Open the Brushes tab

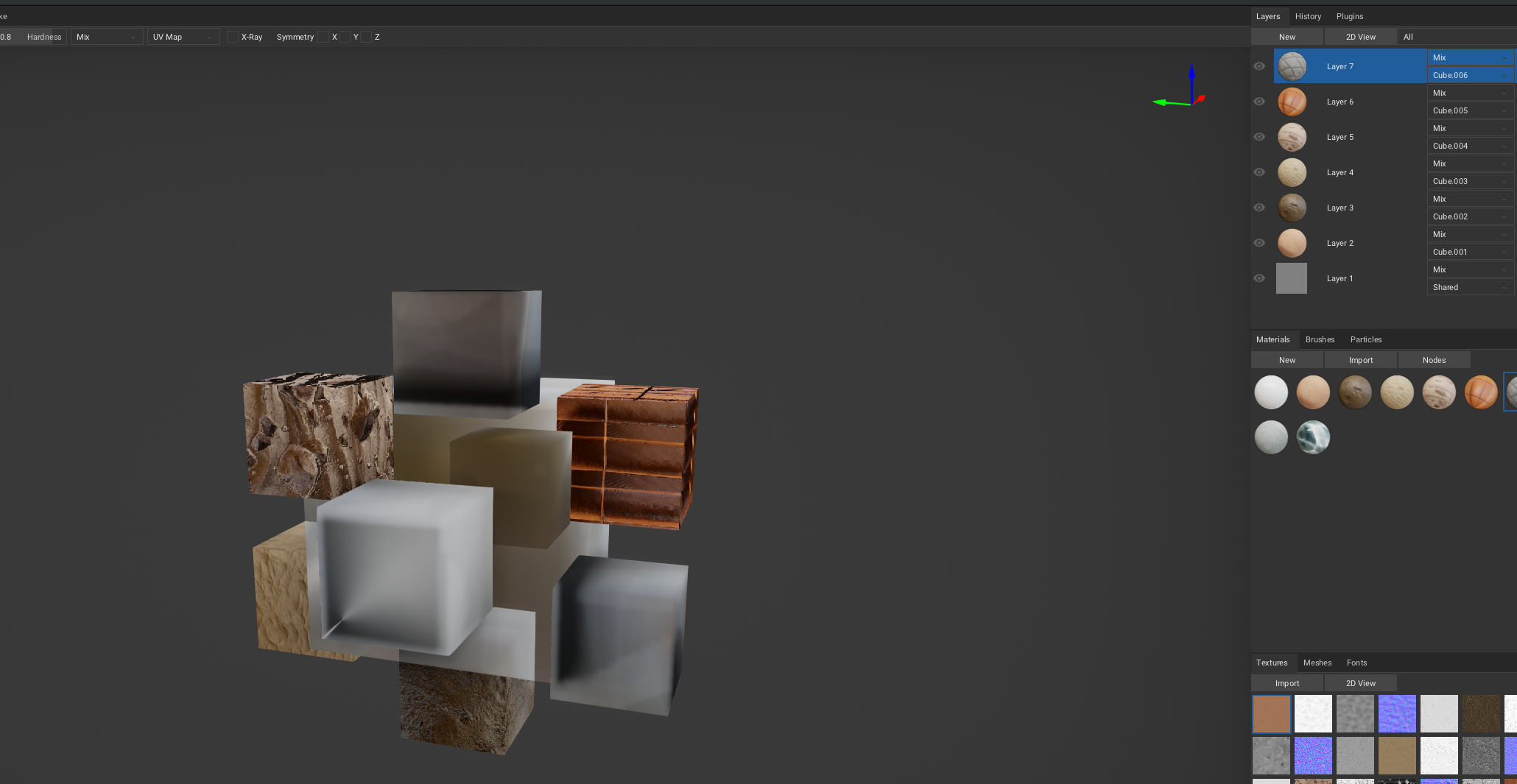[x=1320, y=339]
